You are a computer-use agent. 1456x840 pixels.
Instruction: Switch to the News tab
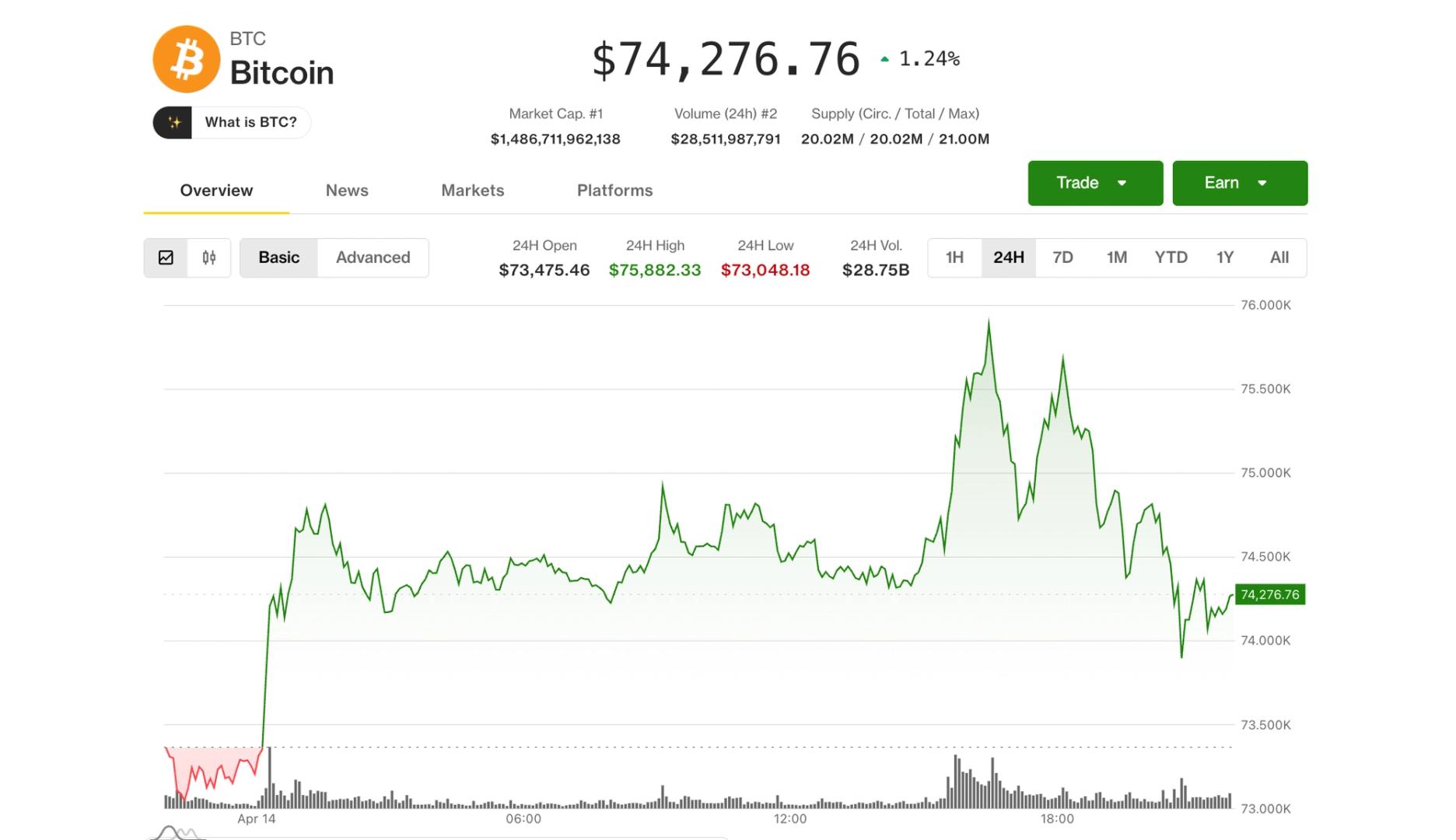347,191
